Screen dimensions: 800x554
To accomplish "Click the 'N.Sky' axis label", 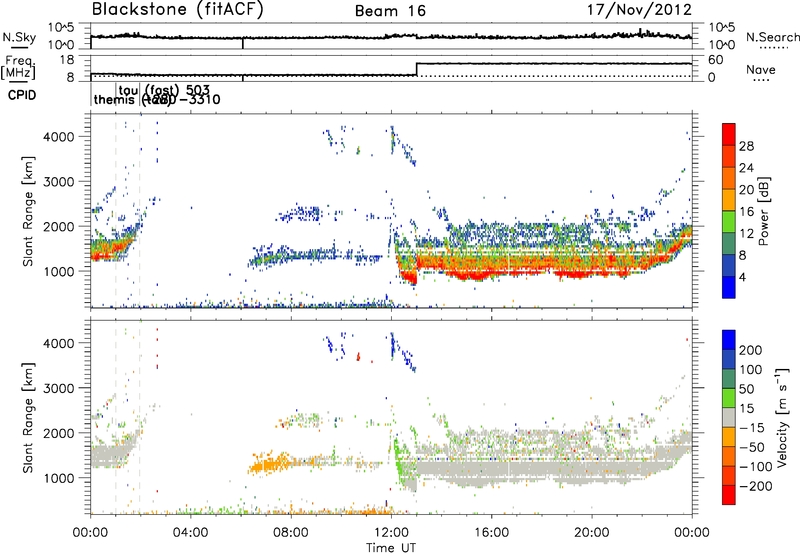I will pyautogui.click(x=19, y=37).
